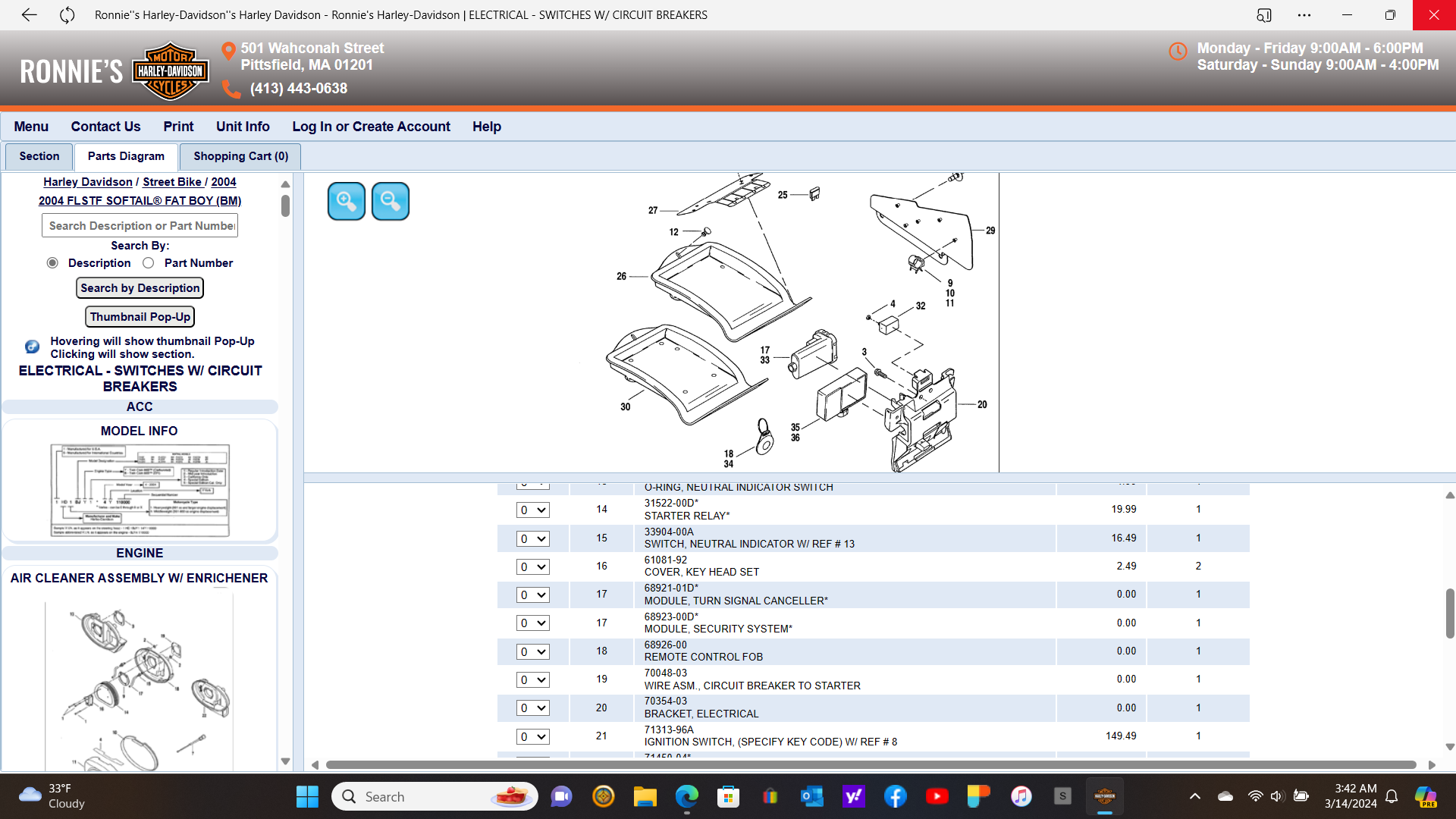Open Microsoft Edge from the taskbar
This screenshot has width=1456, height=819.
(x=687, y=796)
